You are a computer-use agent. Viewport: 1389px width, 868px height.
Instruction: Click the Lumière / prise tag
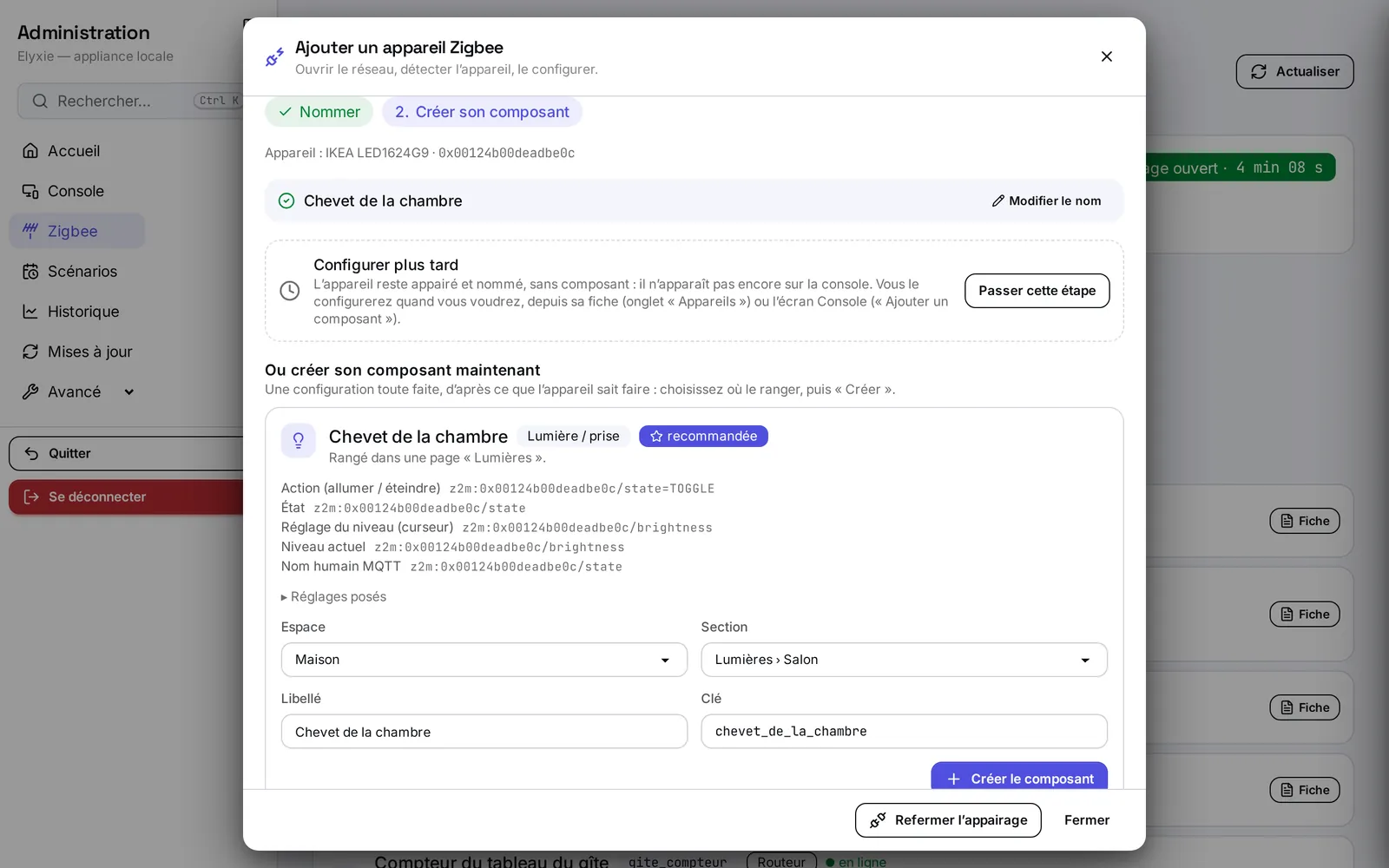click(573, 437)
